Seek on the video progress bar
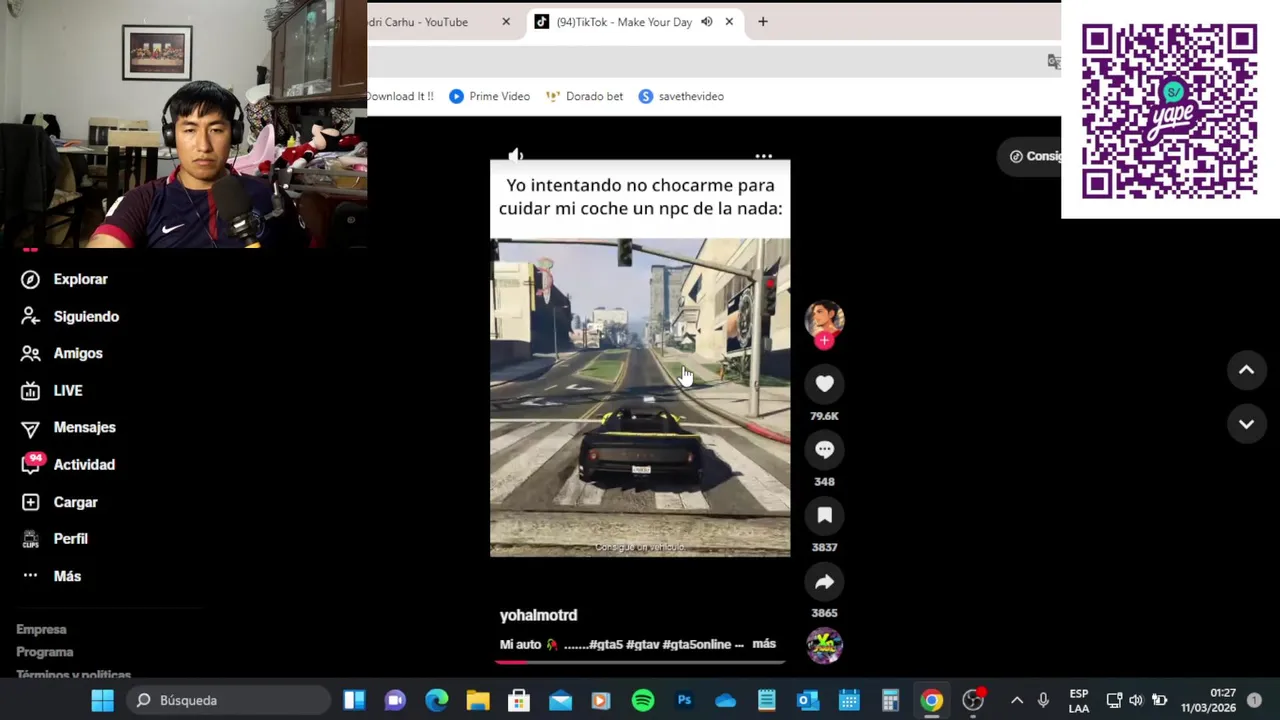 [x=640, y=661]
